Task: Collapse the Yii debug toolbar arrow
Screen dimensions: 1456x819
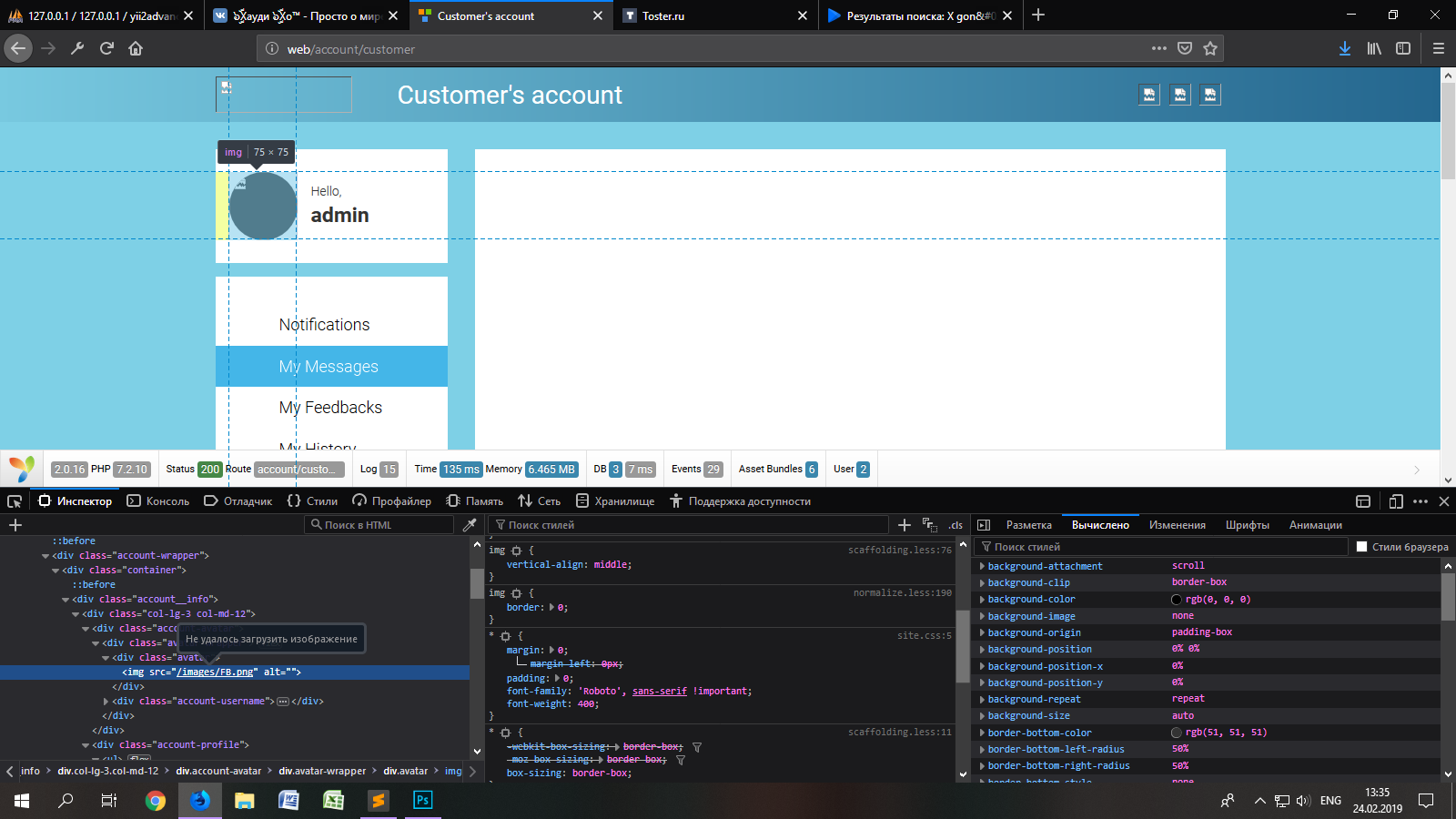Action: tap(1417, 470)
